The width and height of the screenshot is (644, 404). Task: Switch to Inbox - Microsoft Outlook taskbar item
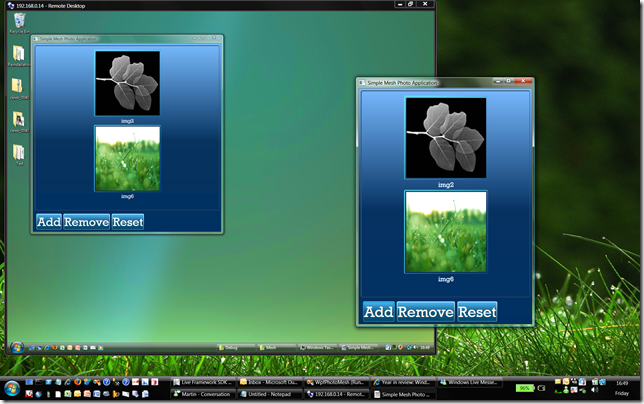[x=270, y=382]
